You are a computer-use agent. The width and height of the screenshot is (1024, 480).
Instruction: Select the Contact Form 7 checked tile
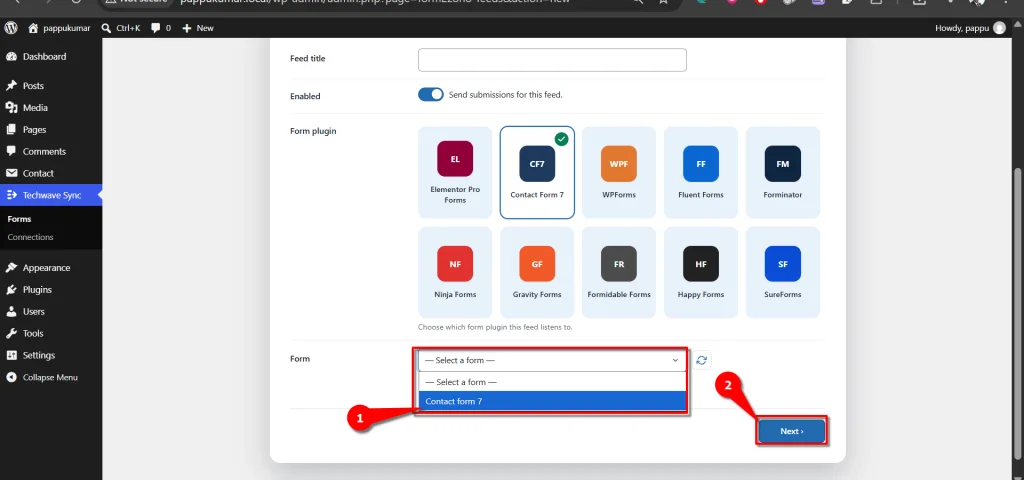pyautogui.click(x=537, y=172)
